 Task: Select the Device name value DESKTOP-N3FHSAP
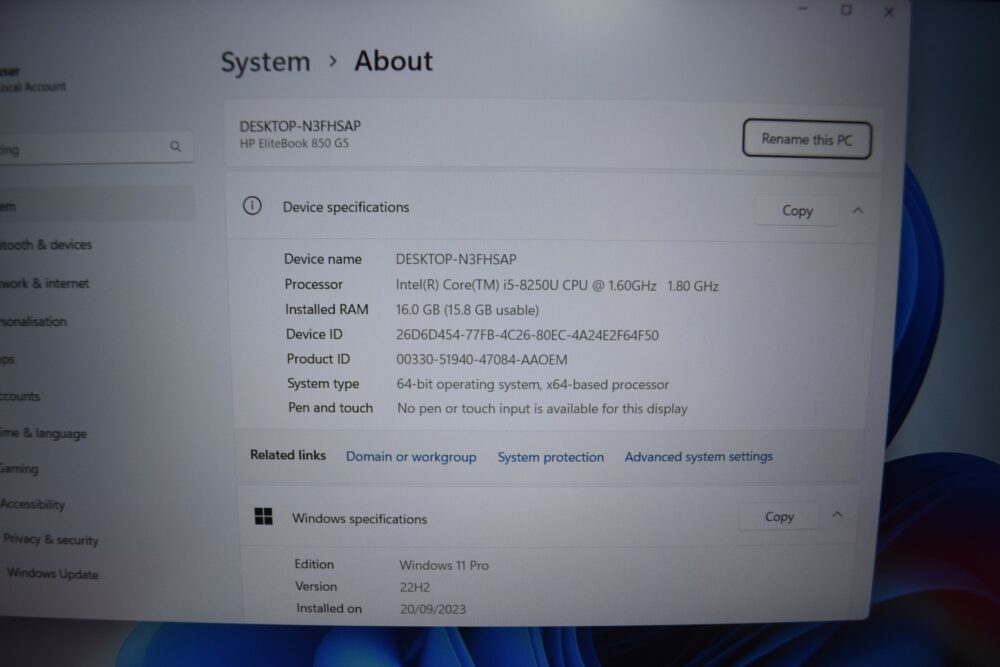coord(456,260)
